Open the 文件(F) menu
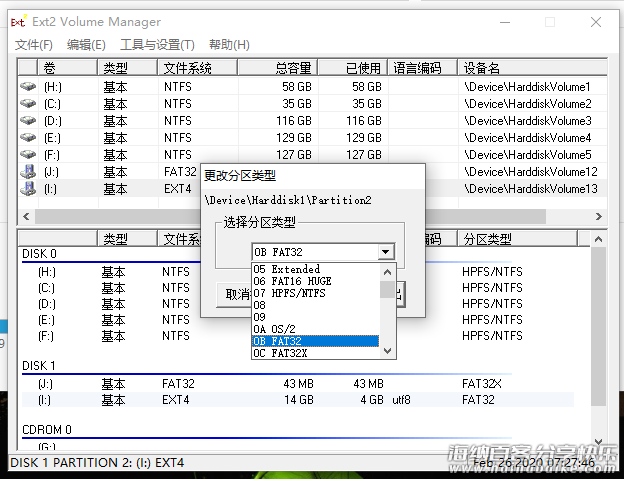The image size is (624, 479). pyautogui.click(x=34, y=45)
